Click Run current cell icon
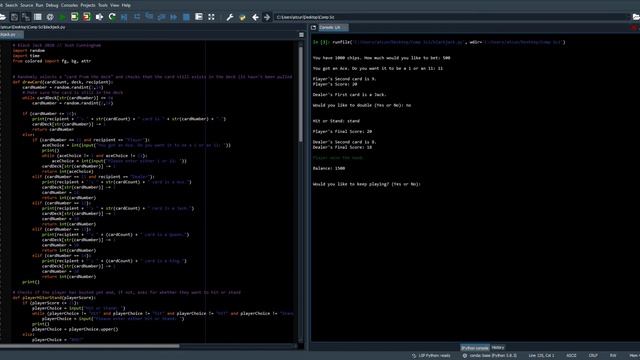 coord(74,17)
